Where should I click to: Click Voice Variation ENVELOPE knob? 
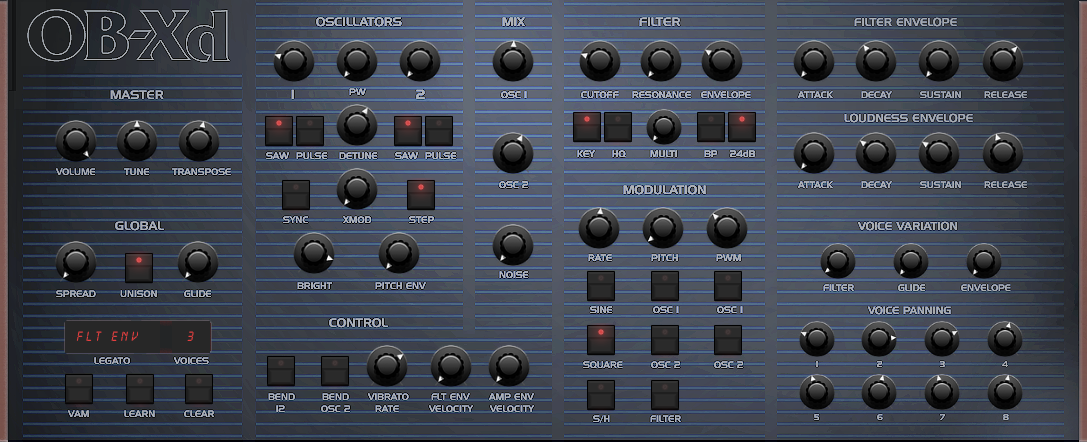tap(984, 261)
